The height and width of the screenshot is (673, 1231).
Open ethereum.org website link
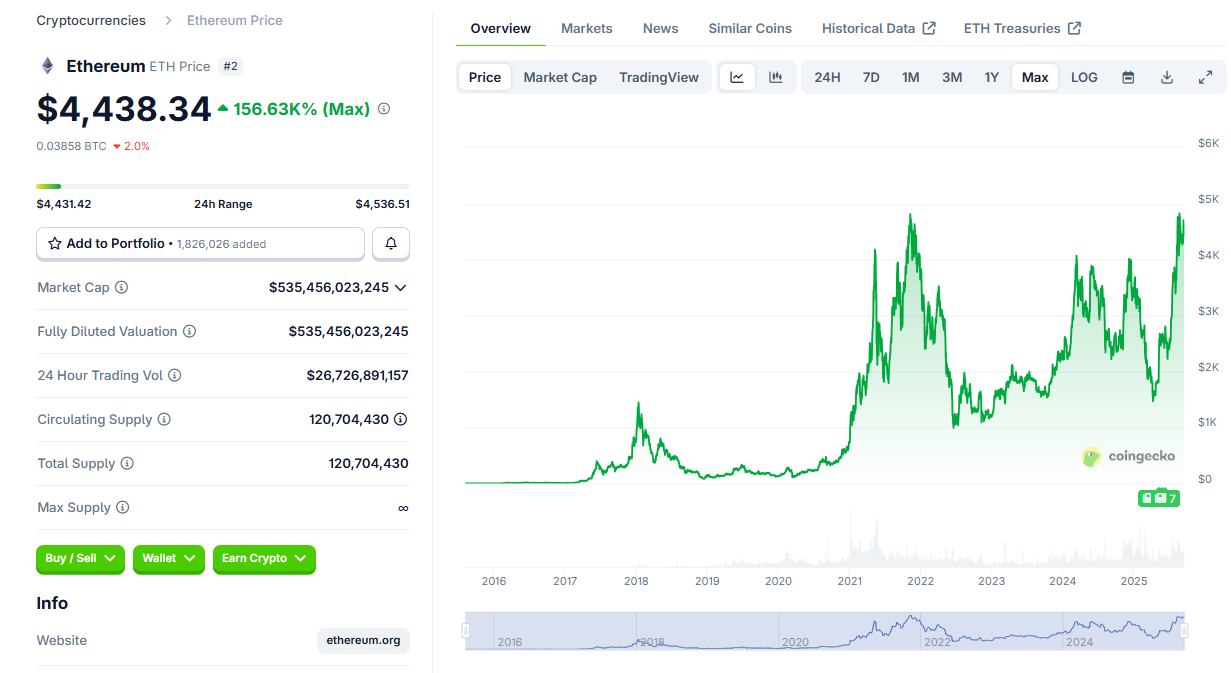[363, 641]
